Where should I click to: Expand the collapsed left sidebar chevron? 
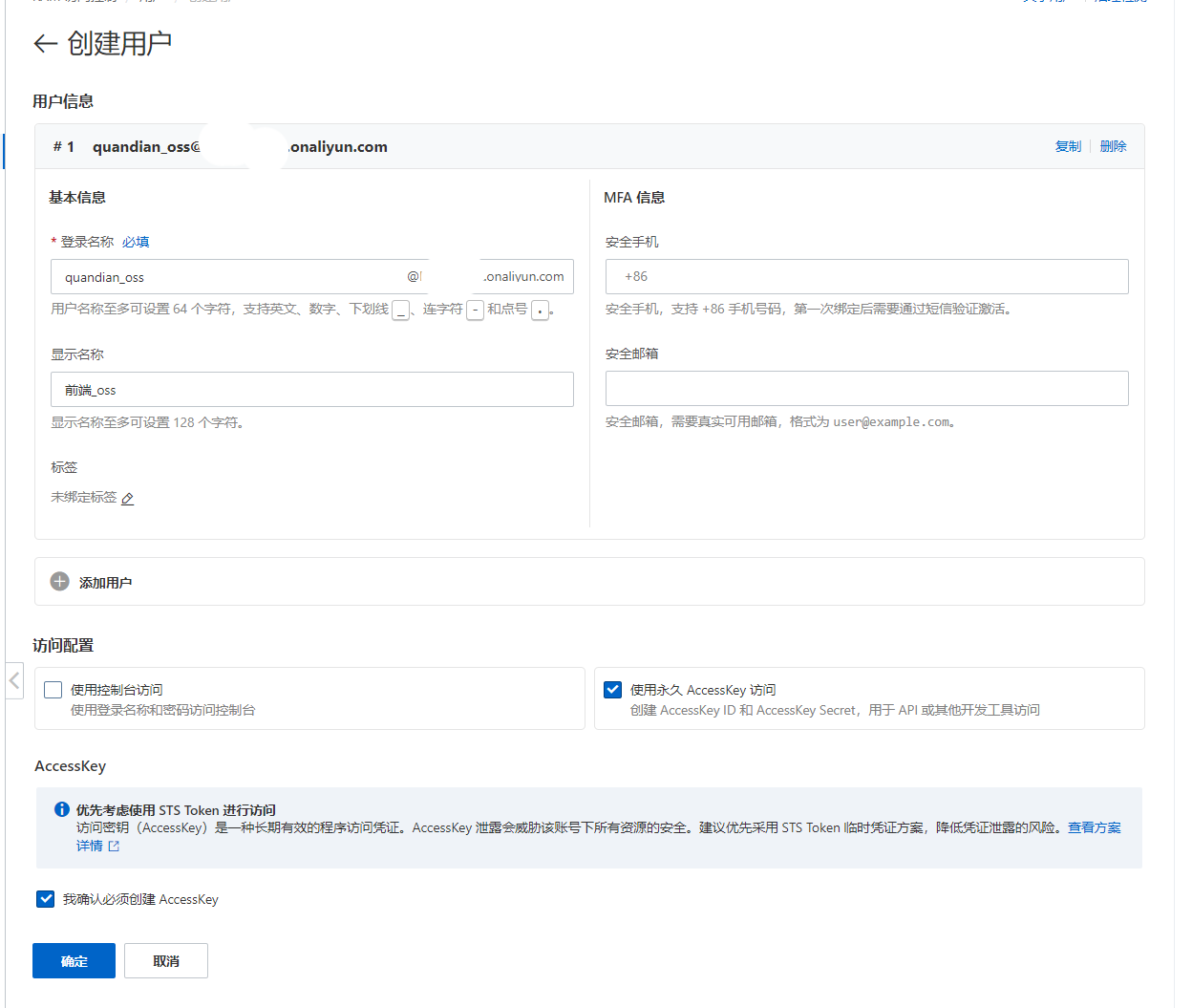13,680
